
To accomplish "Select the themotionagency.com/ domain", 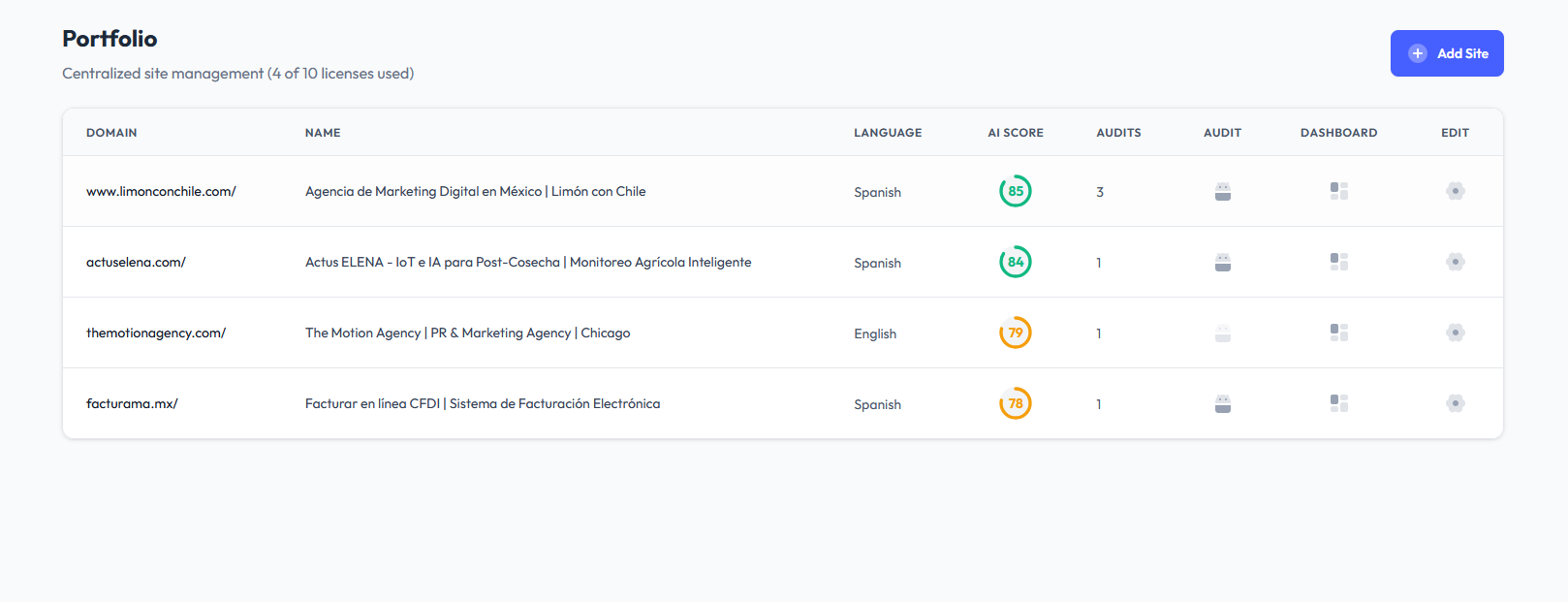I will point(156,333).
